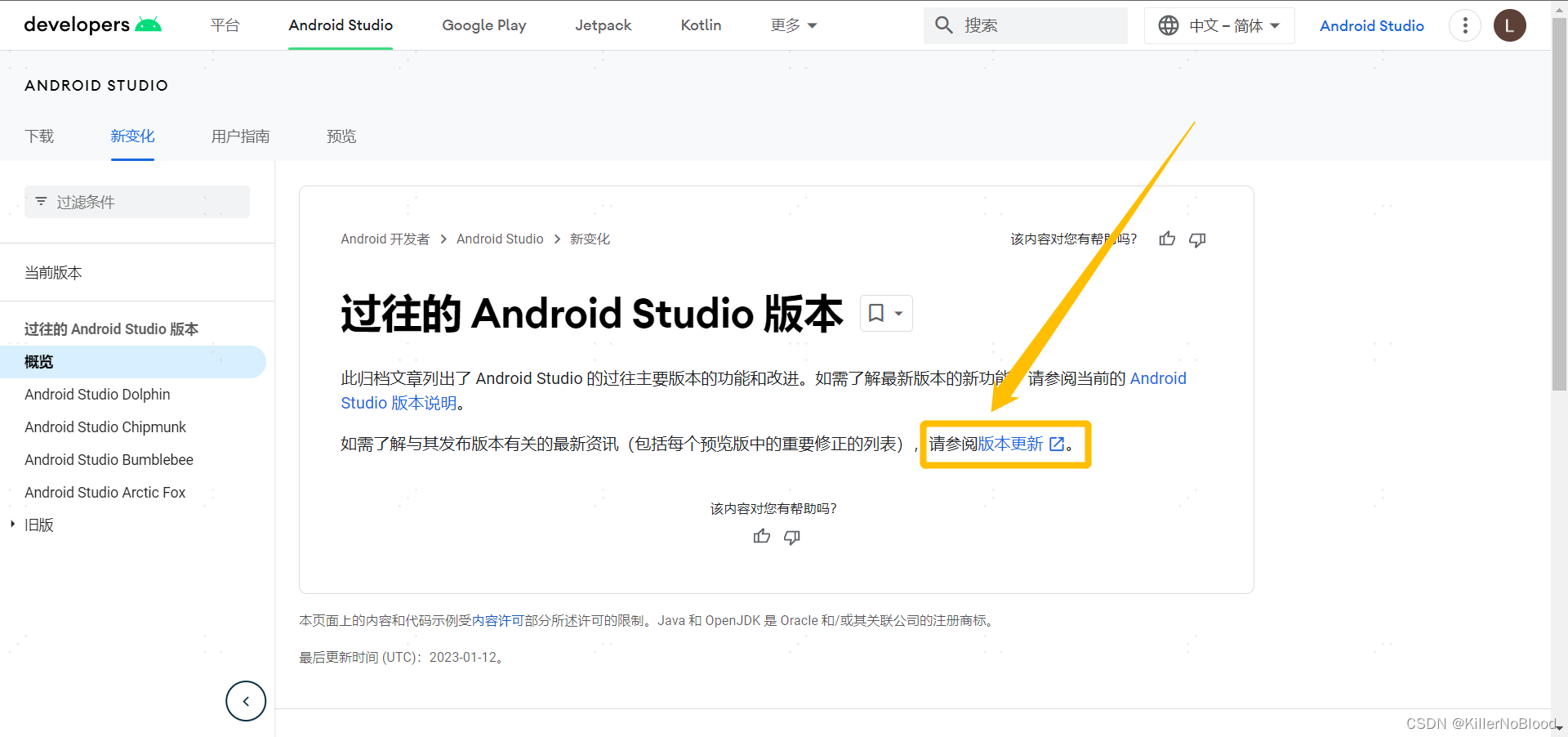Open the bookmark dropdown arrow
The height and width of the screenshot is (737, 1568).
898,314
